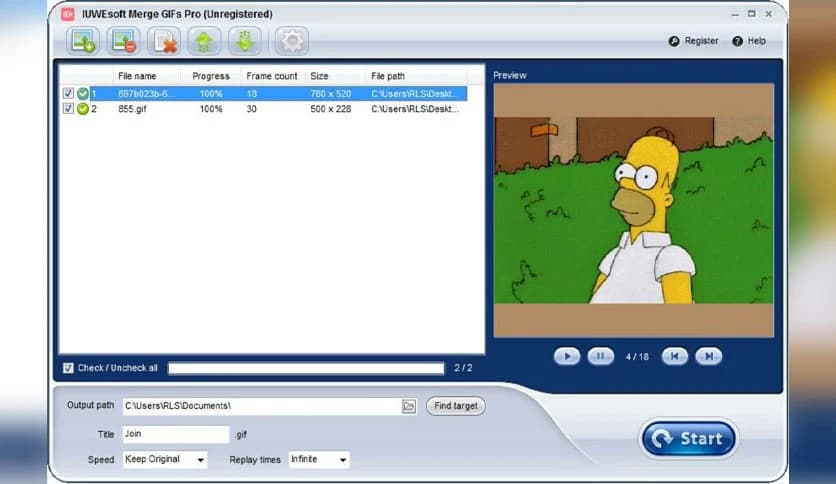Click the Register key icon
Screen dimensions: 836x484
pyautogui.click(x=674, y=41)
